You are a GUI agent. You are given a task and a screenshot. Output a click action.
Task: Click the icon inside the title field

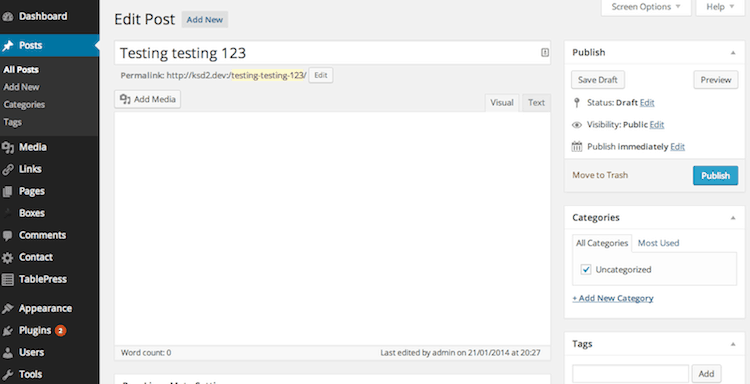(x=545, y=53)
